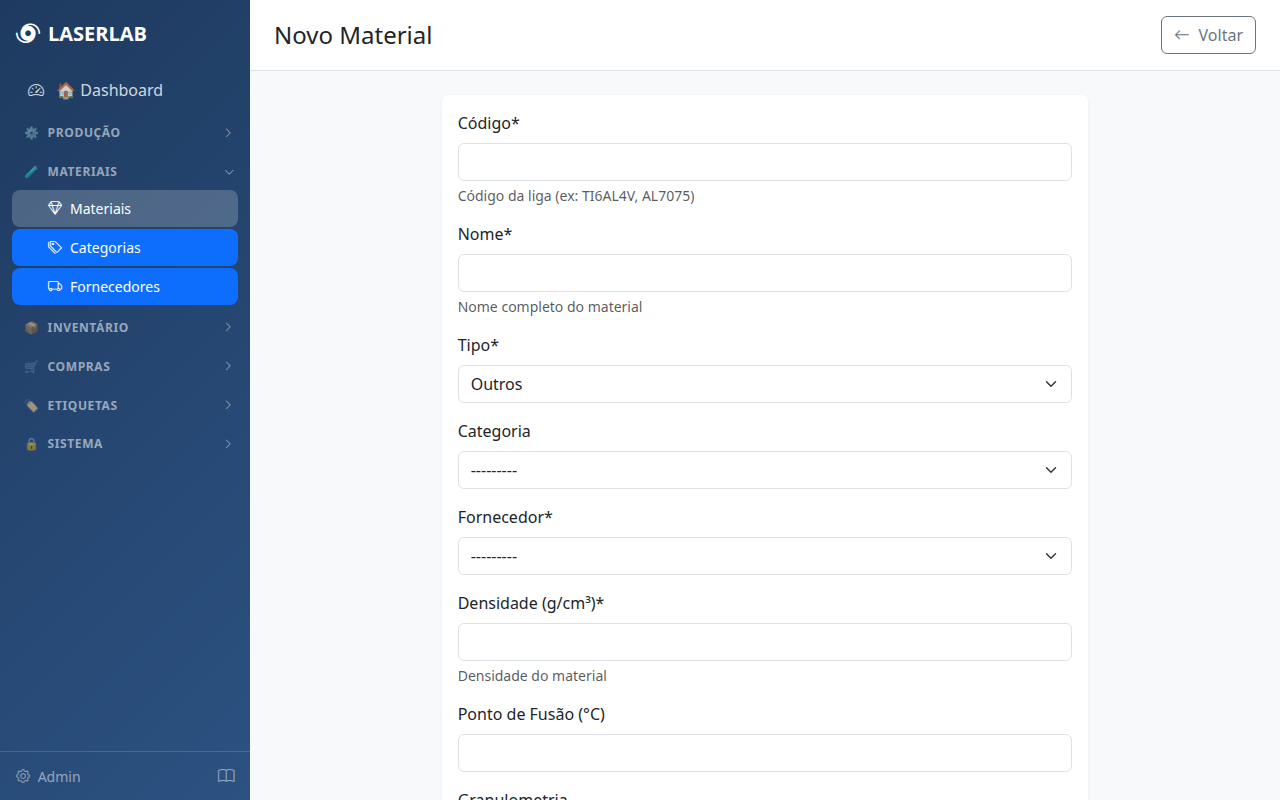Image resolution: width=1280 pixels, height=800 pixels.
Task: Click the Categorias tag icon
Action: pos(55,248)
